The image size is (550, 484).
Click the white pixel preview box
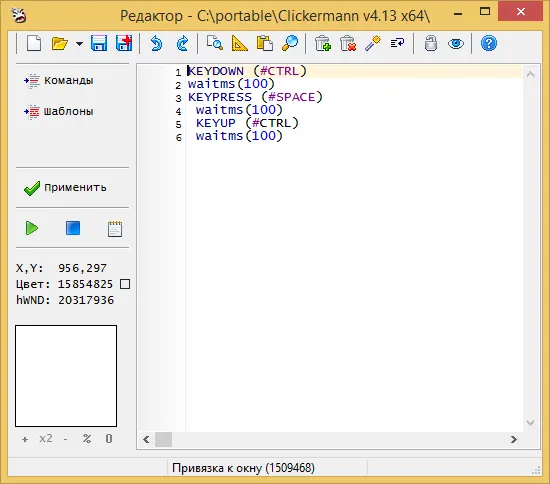pos(66,376)
